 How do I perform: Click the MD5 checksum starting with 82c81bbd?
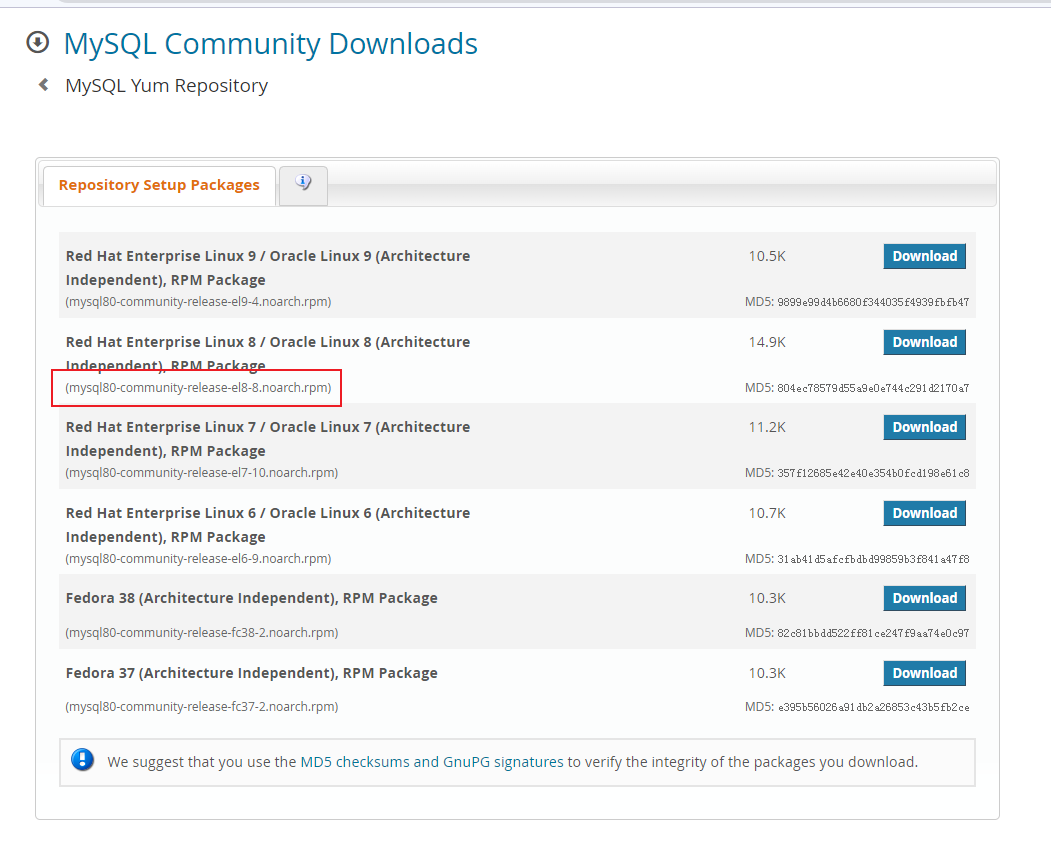[873, 633]
